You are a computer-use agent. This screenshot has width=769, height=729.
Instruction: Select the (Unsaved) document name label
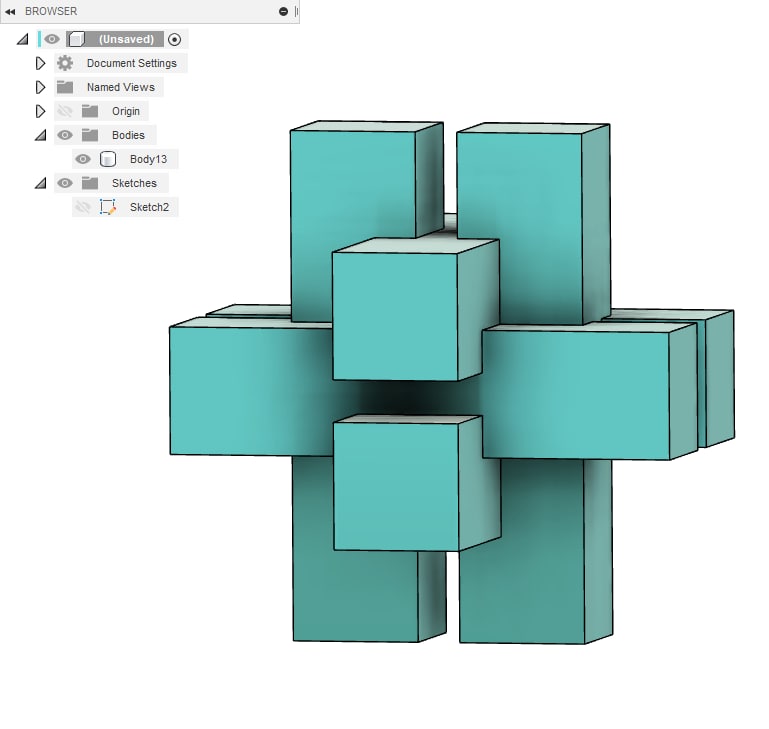point(127,39)
